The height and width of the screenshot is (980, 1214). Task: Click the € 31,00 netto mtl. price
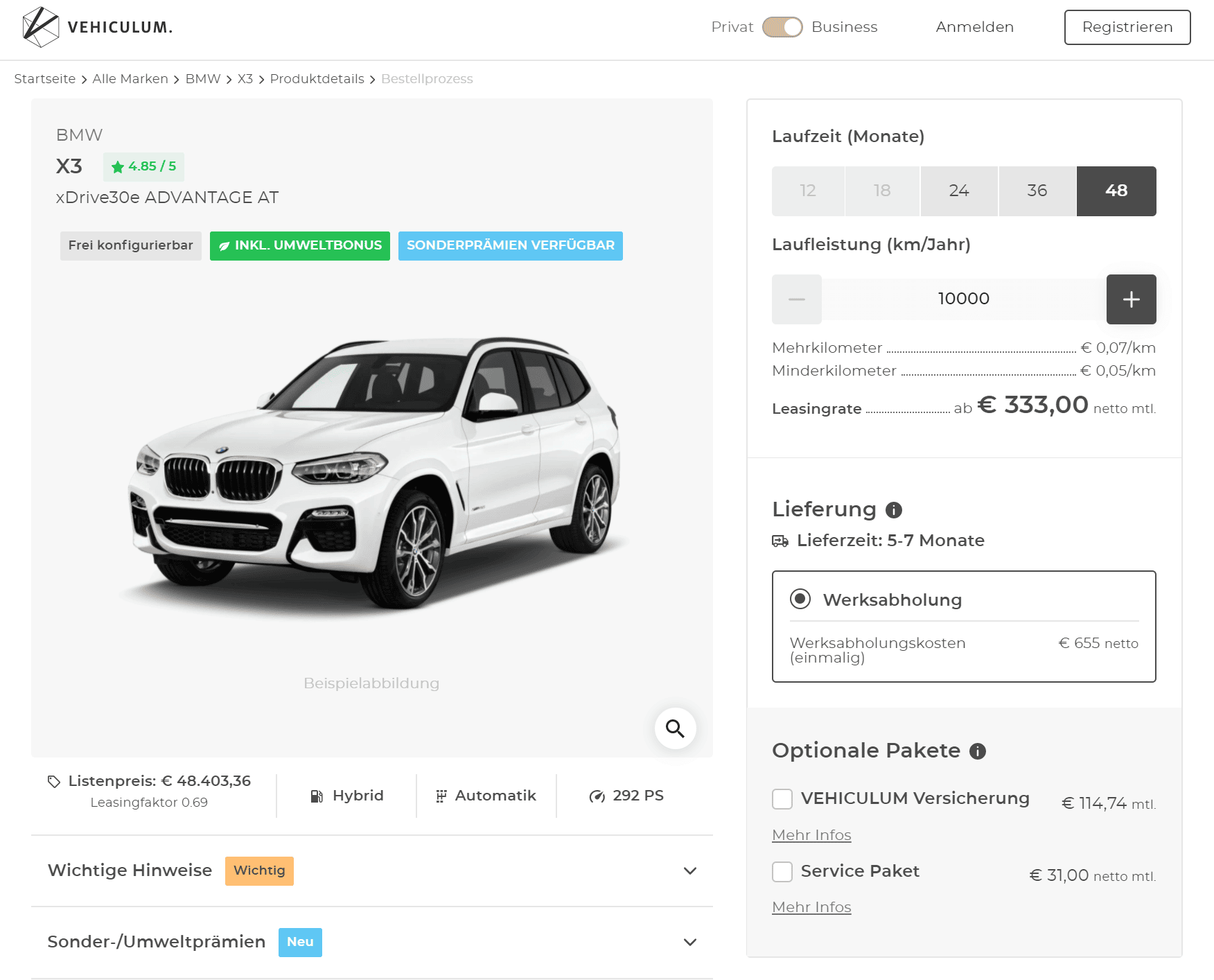1093,875
